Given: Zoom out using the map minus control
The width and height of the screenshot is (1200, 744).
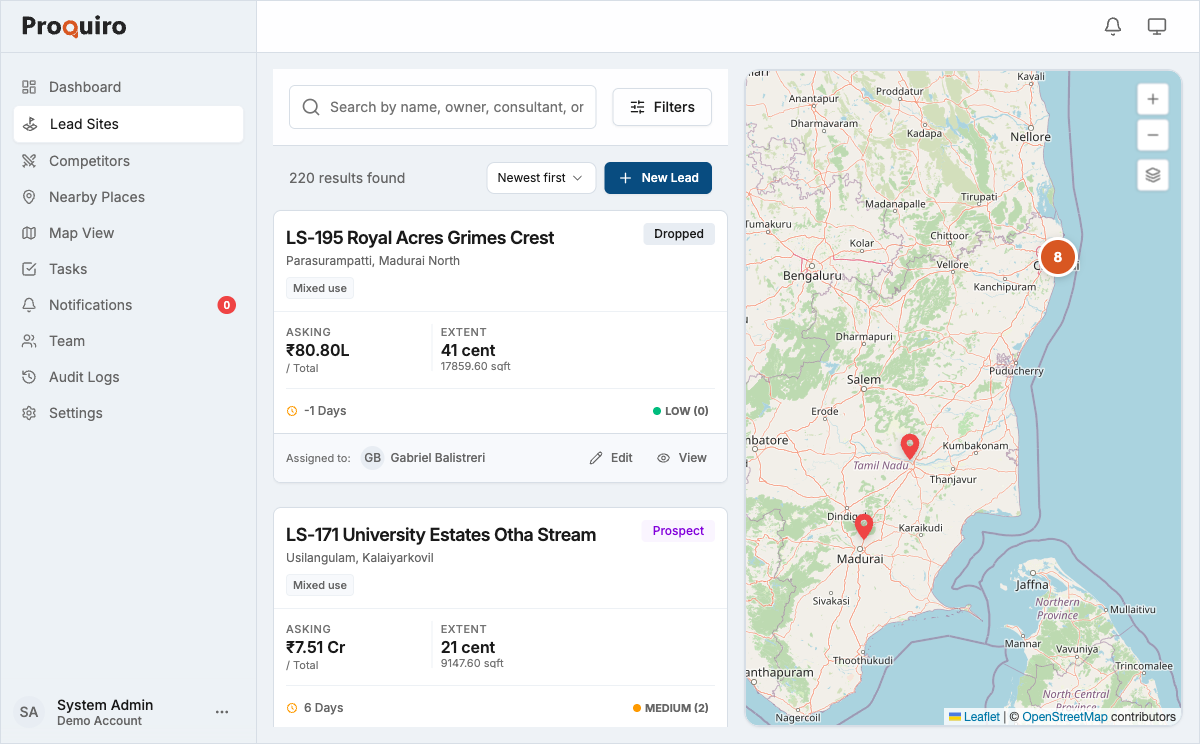Looking at the screenshot, I should [1152, 134].
